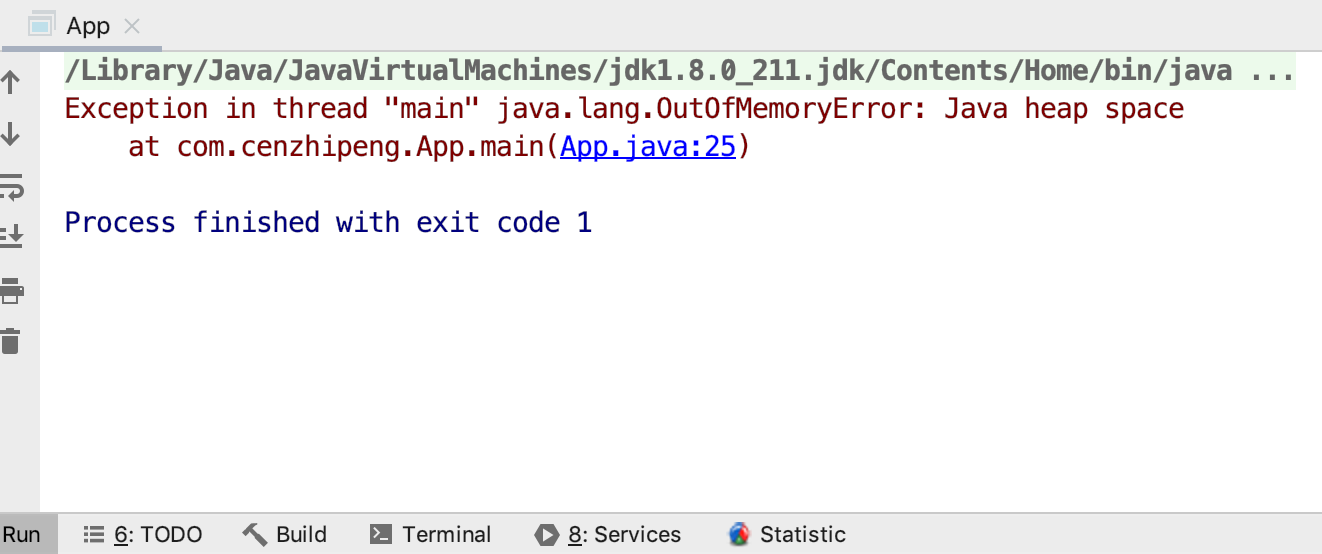Toggle soft-wrap for console output

(x=11, y=186)
